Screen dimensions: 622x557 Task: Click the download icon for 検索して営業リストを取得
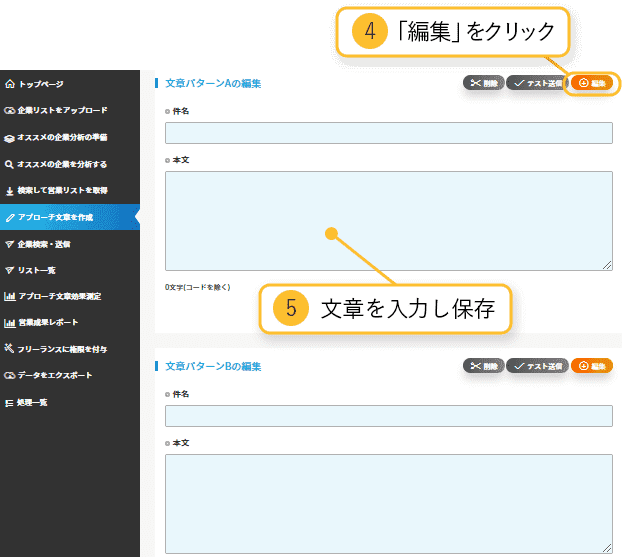point(10,191)
